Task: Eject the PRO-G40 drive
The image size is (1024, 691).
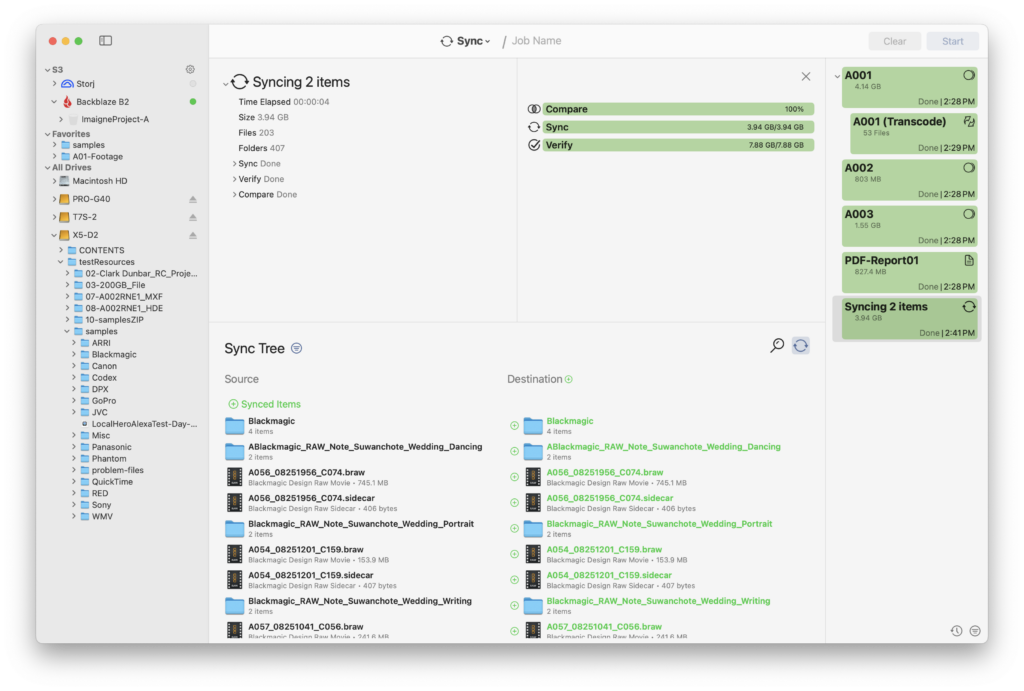Action: (x=193, y=199)
